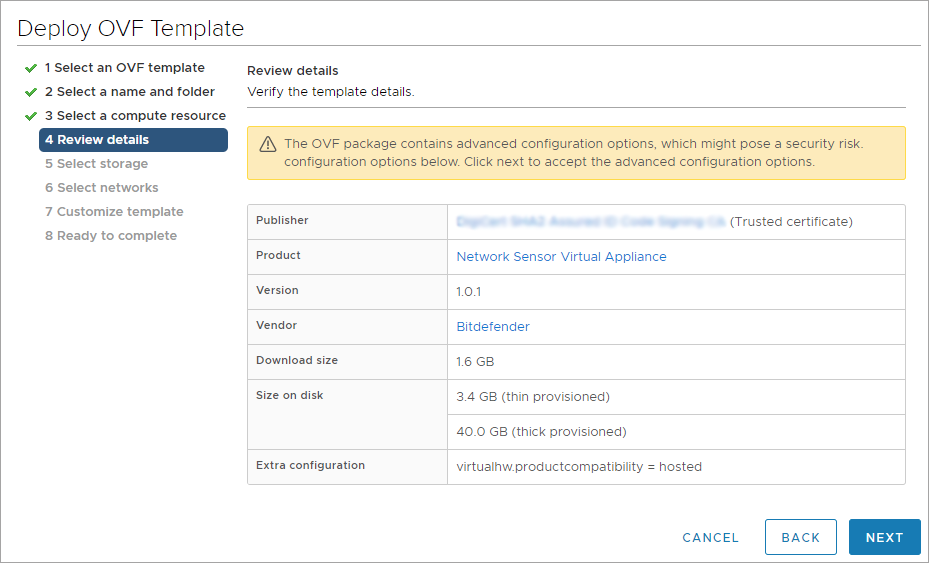The image size is (929, 563).
Task: Click the Verify the template details text
Action: 331,92
